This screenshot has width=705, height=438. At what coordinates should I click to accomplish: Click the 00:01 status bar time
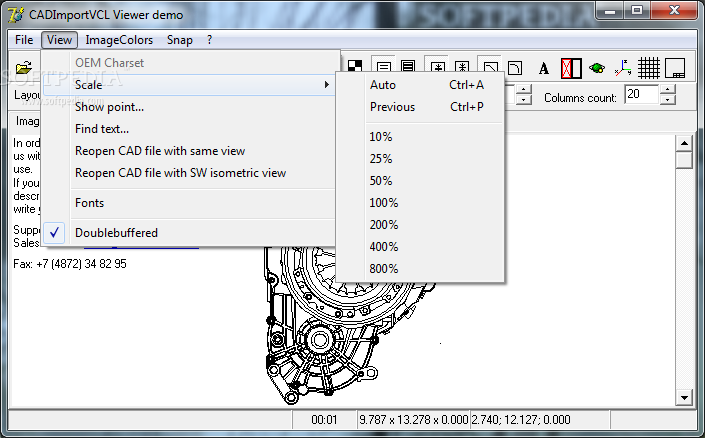point(324,420)
